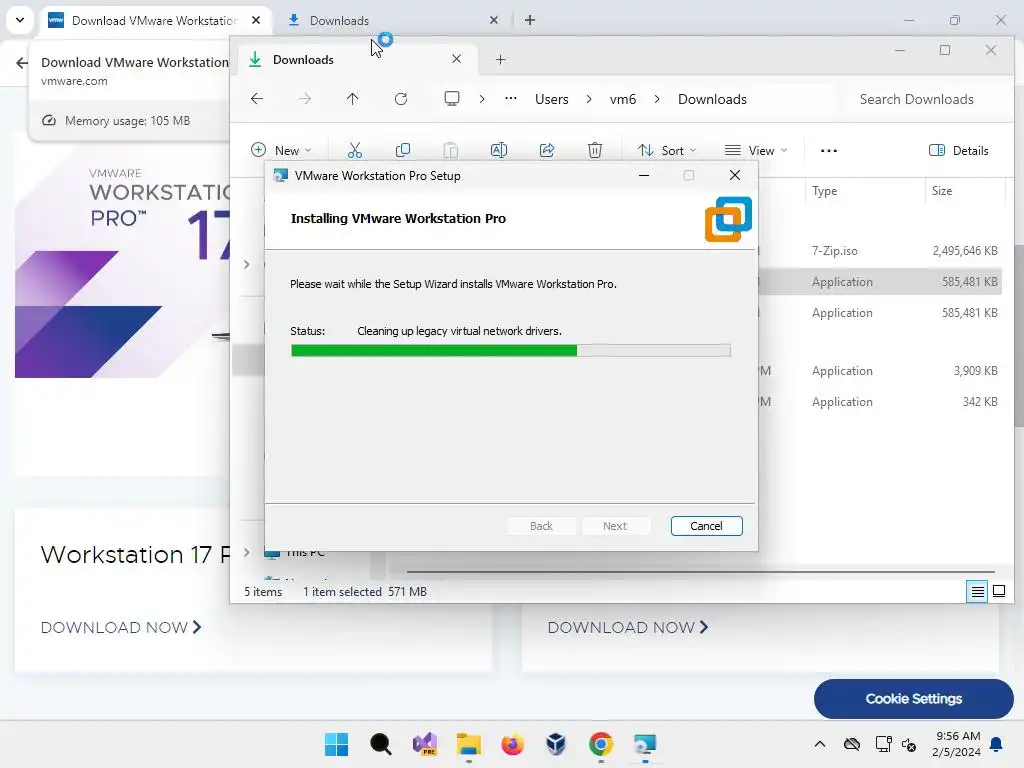Open the New item dropdown
Image resolution: width=1024 pixels, height=768 pixels.
coord(281,151)
